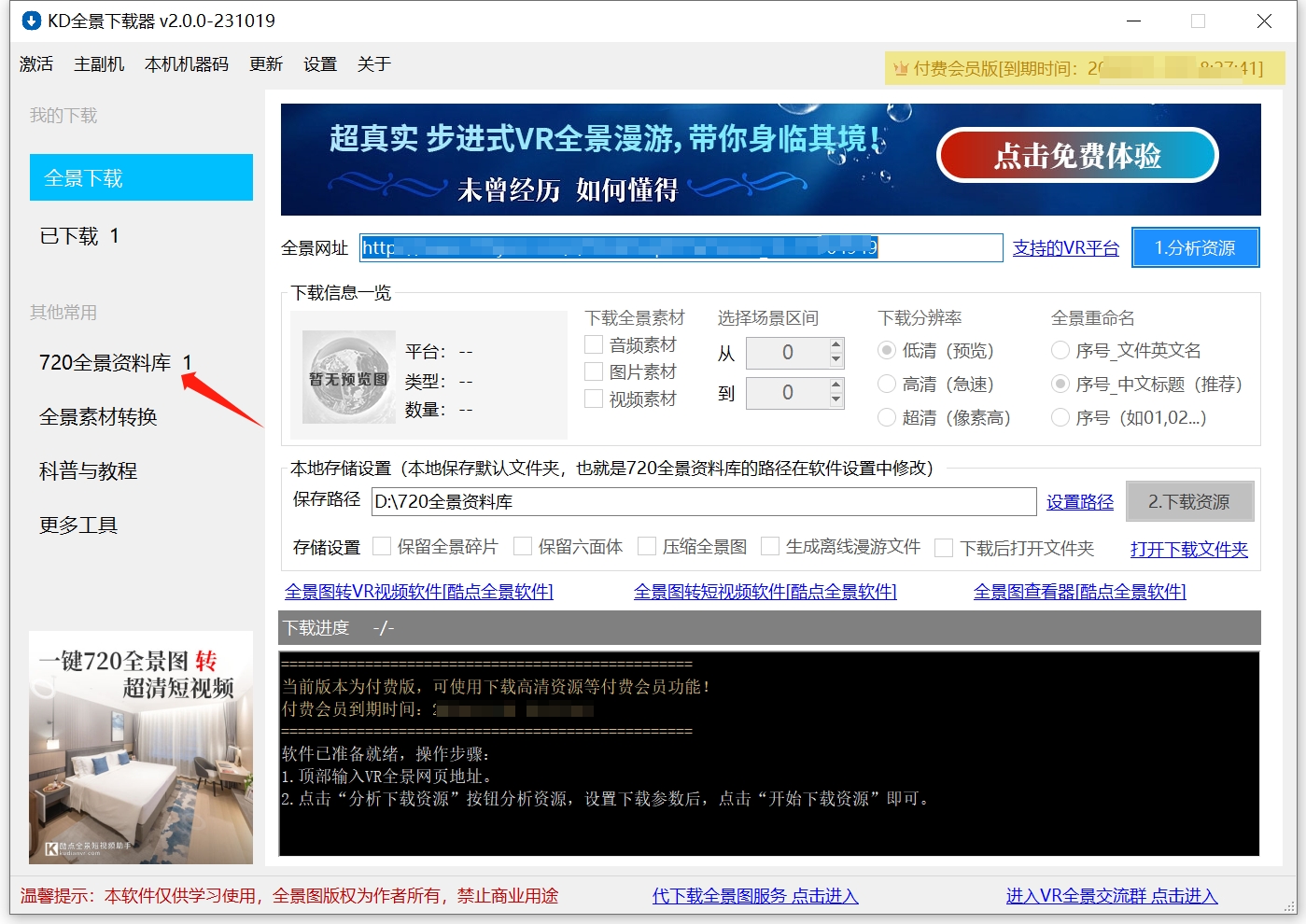This screenshot has width=1306, height=924.
Task: Click the 付费会员版 expiry status badge
Action: 1085,68
